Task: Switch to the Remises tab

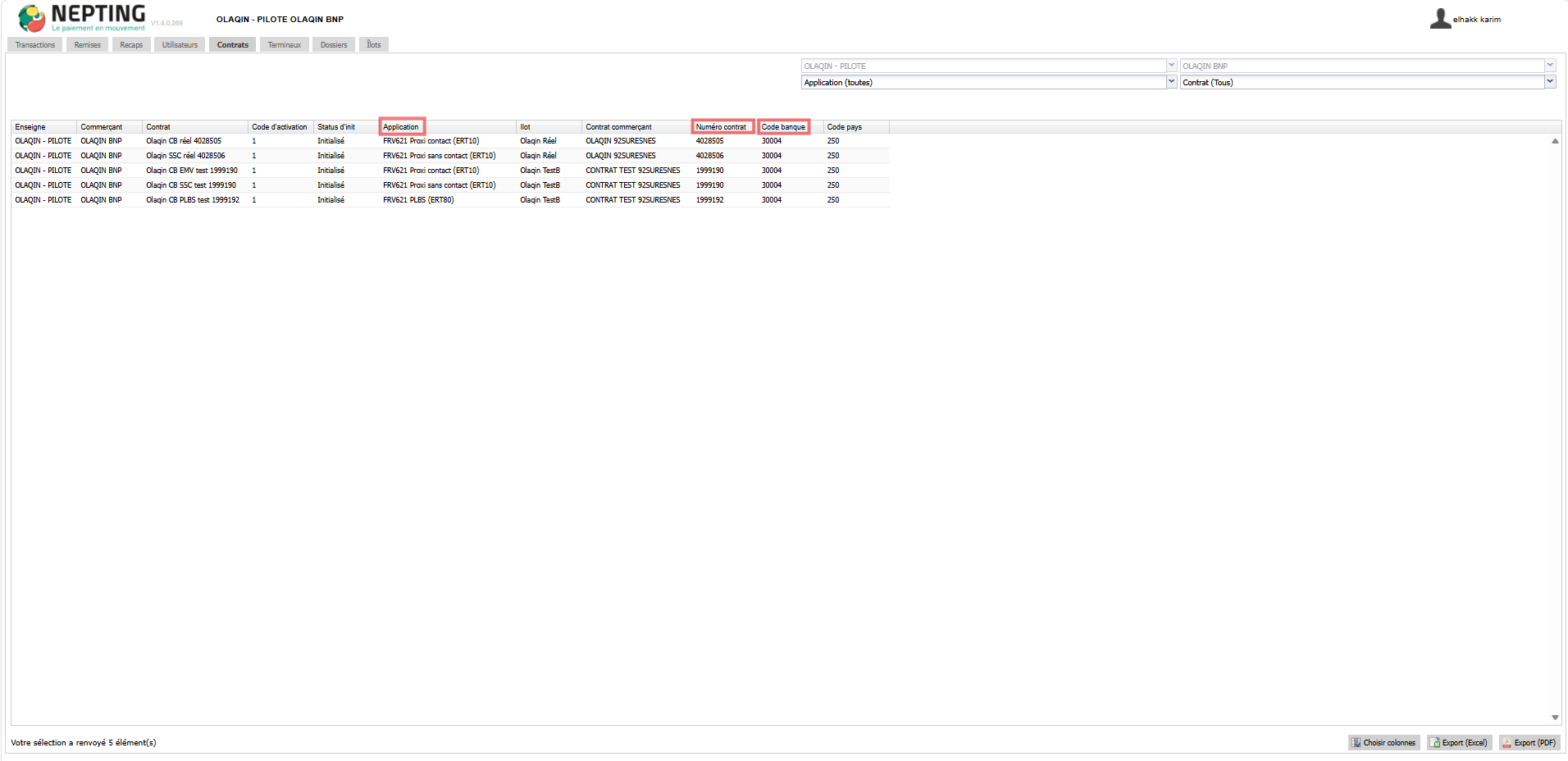Action: (x=88, y=45)
